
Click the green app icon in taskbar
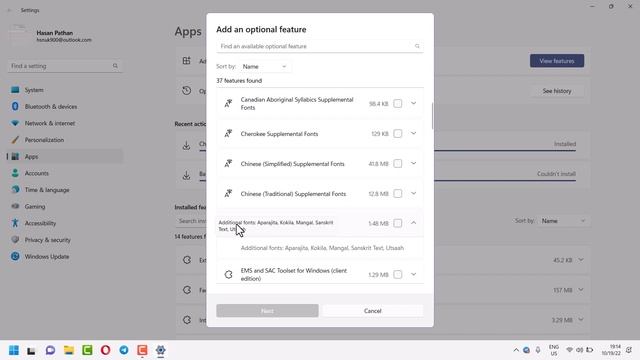[x=87, y=350]
